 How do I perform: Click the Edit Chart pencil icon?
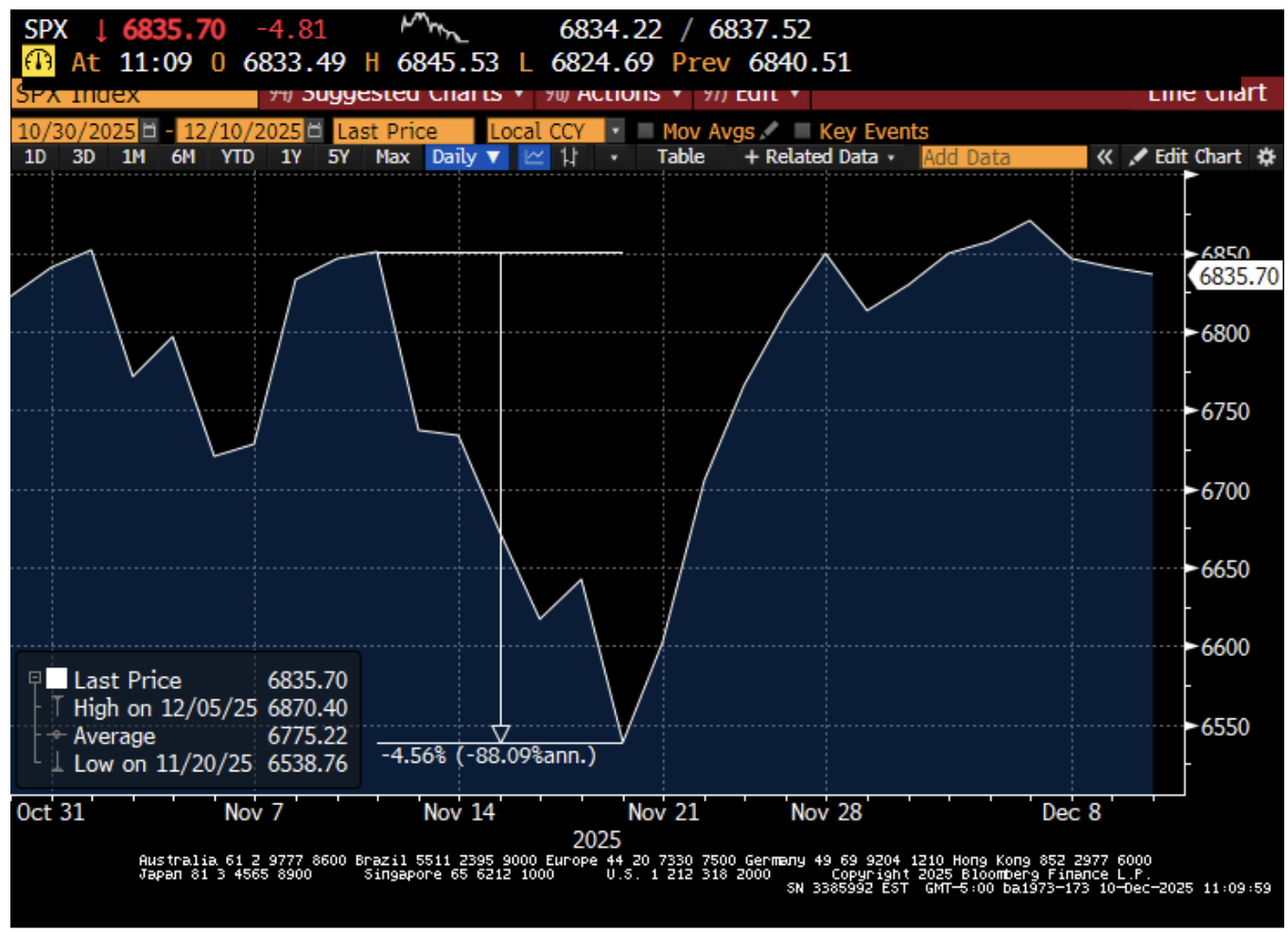pos(1138,156)
